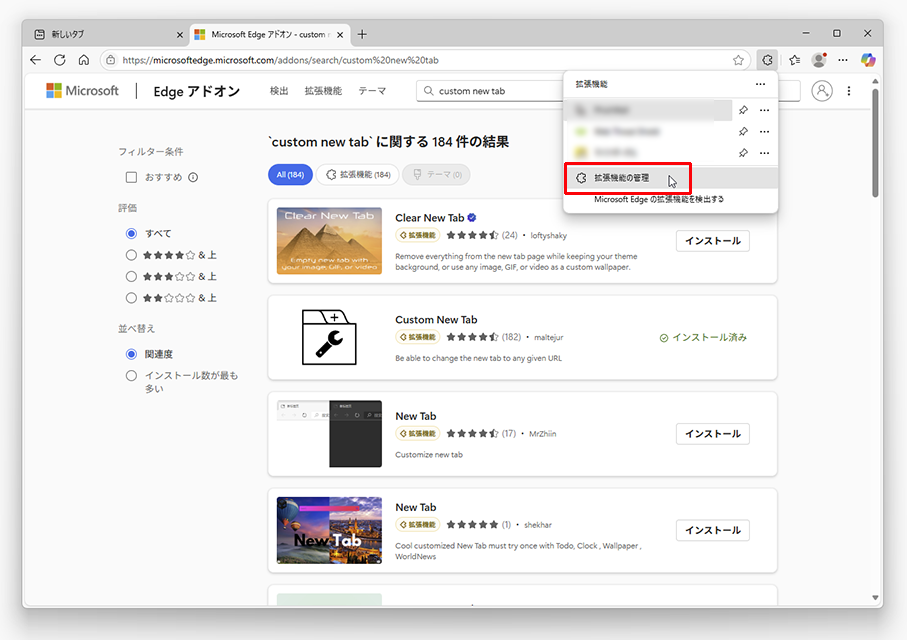907x640 pixels.
Task: Select すべて rating radio button
Action: (x=131, y=233)
